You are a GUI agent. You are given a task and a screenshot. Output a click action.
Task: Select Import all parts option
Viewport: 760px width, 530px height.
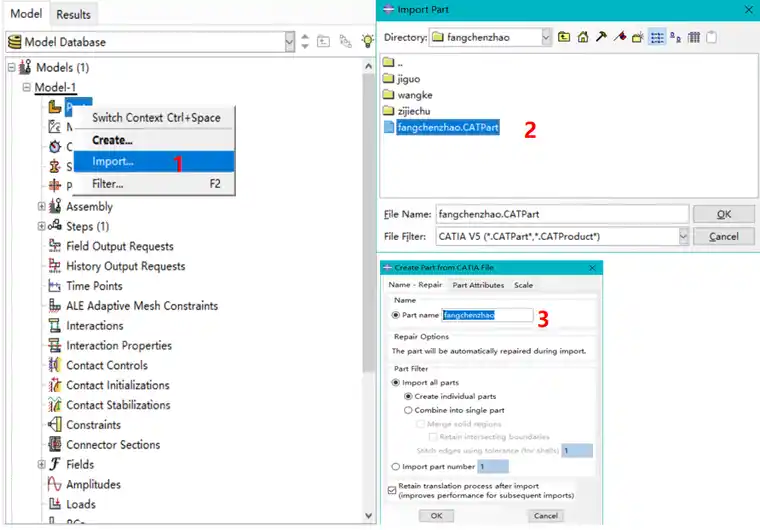(x=396, y=383)
